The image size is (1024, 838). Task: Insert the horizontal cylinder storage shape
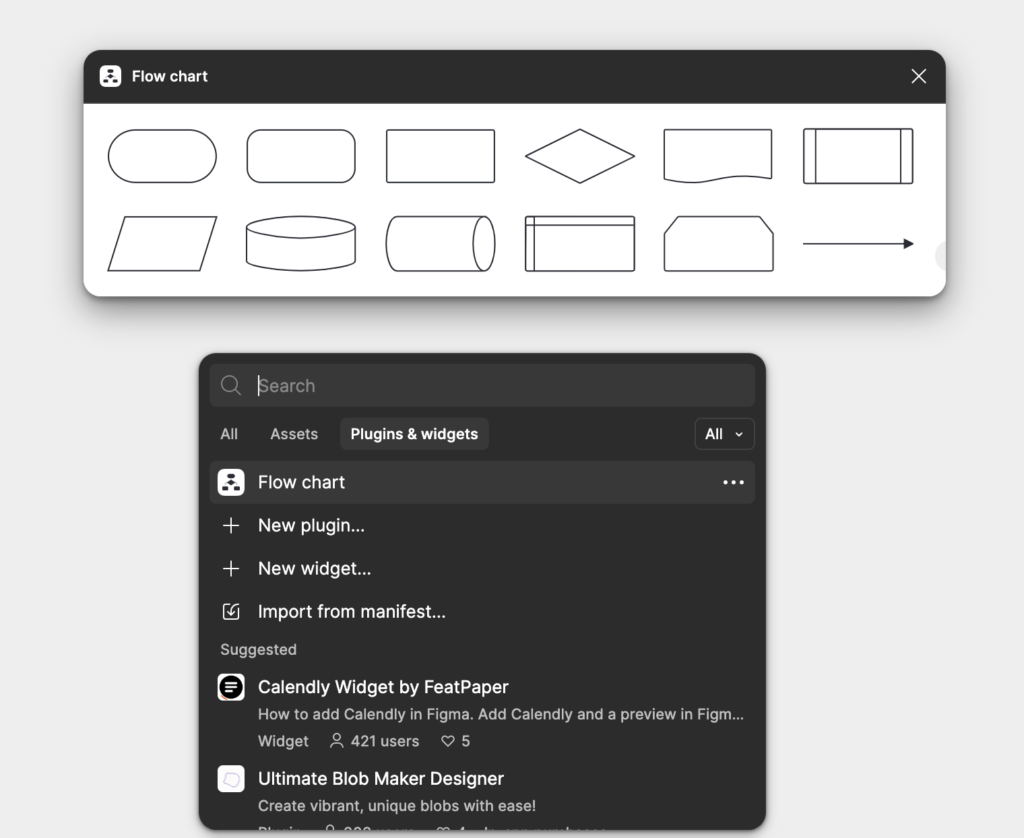[x=440, y=244]
